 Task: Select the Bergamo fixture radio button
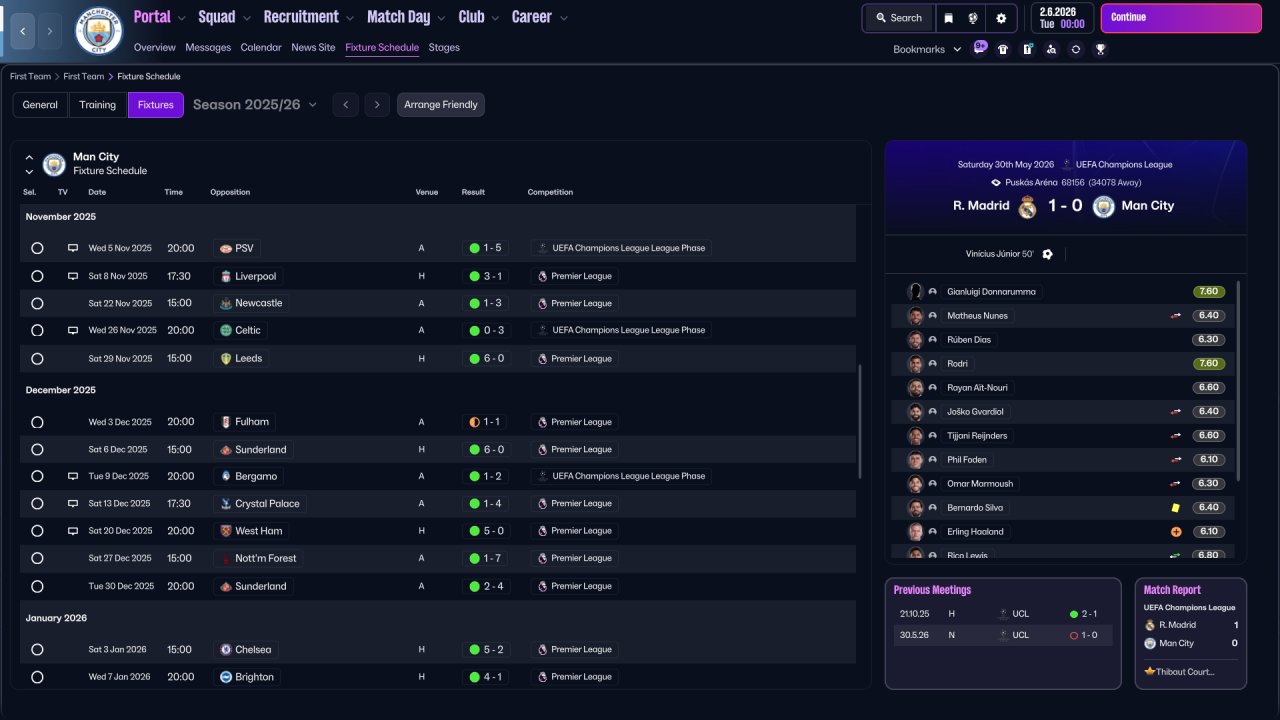[37, 476]
